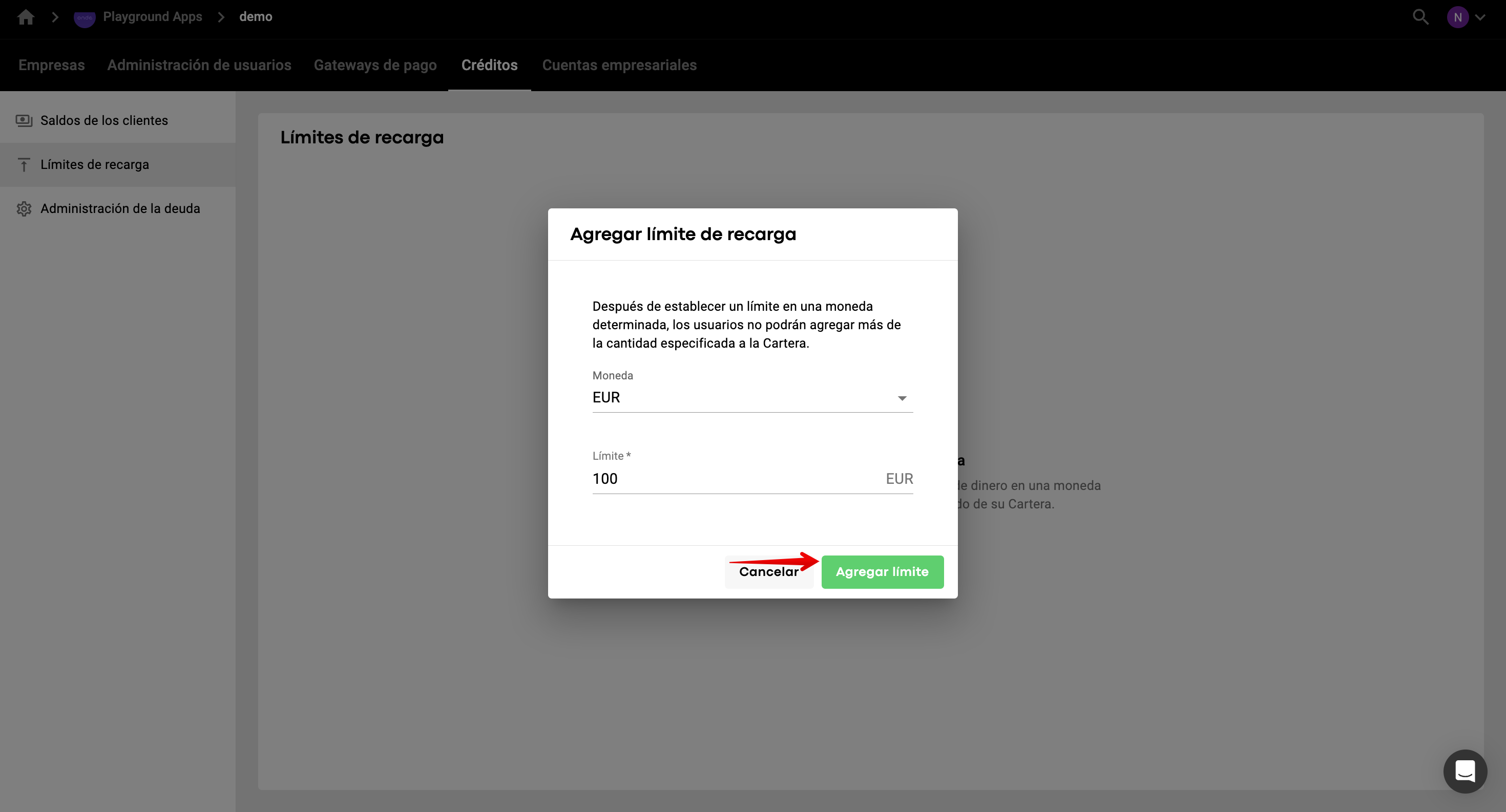Screen dimensions: 1506x812
Task: Open the Cuentas empresariales tab
Action: pos(619,65)
